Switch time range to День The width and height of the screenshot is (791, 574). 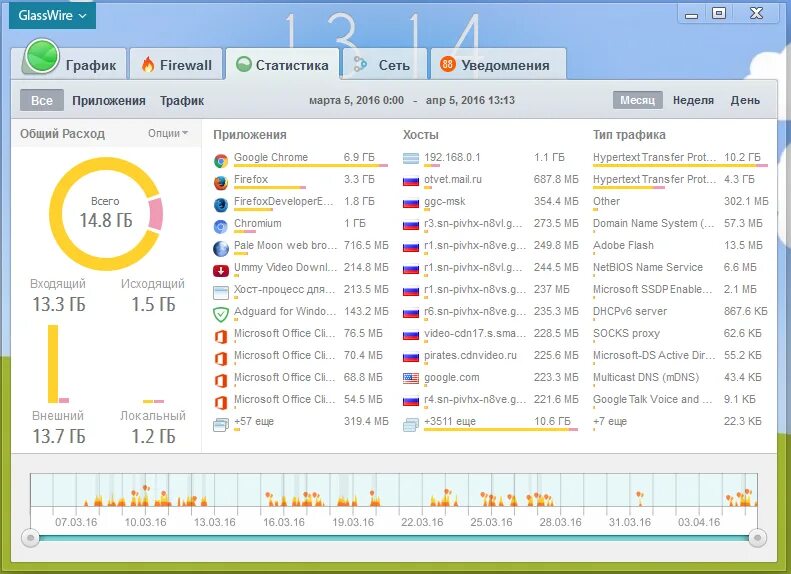click(x=745, y=100)
